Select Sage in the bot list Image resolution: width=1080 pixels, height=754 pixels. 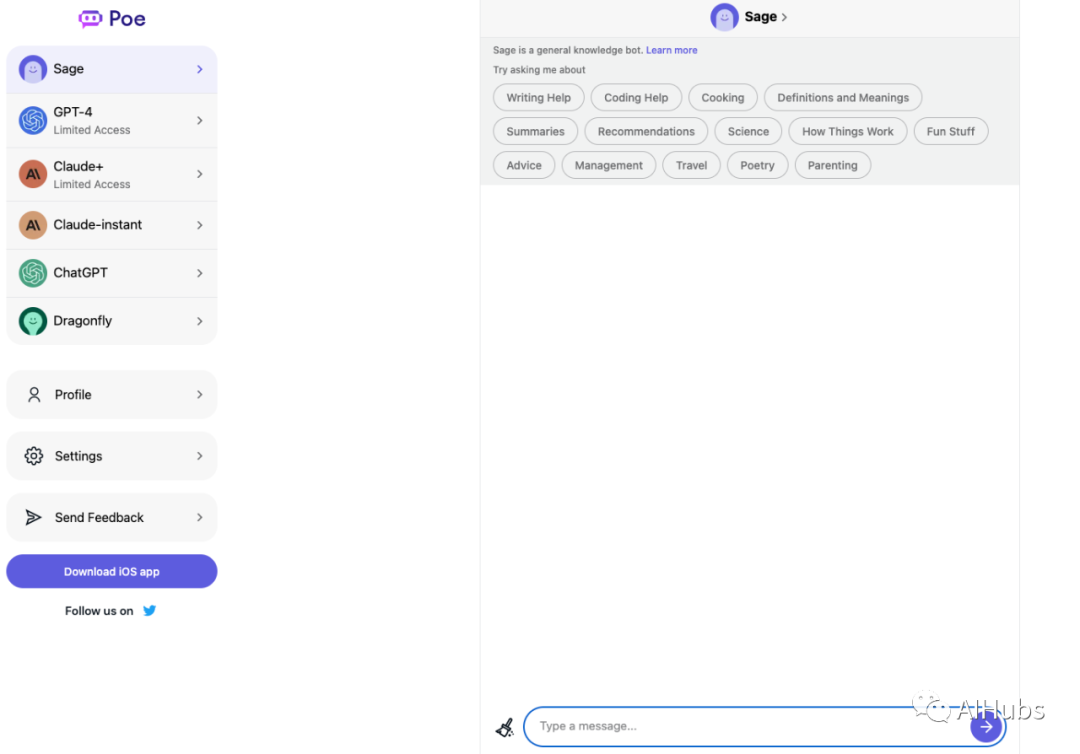pyautogui.click(x=111, y=69)
